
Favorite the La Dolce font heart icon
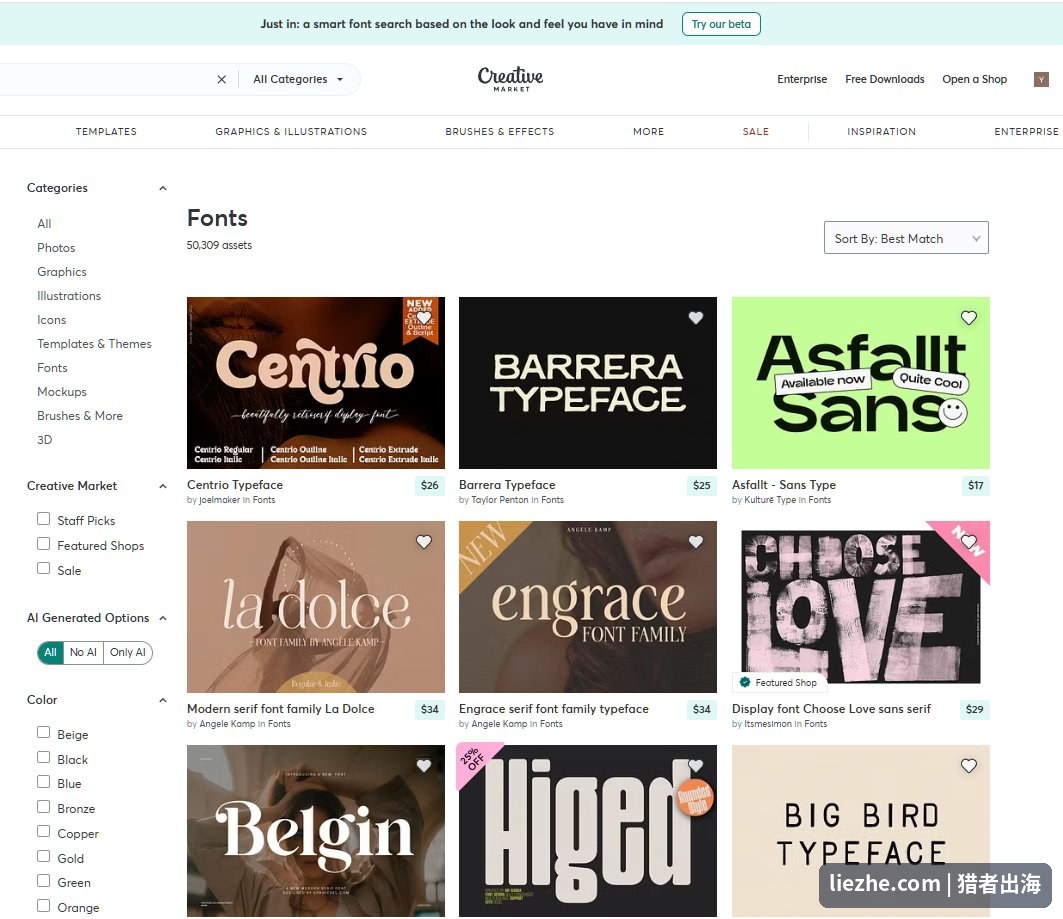point(424,542)
